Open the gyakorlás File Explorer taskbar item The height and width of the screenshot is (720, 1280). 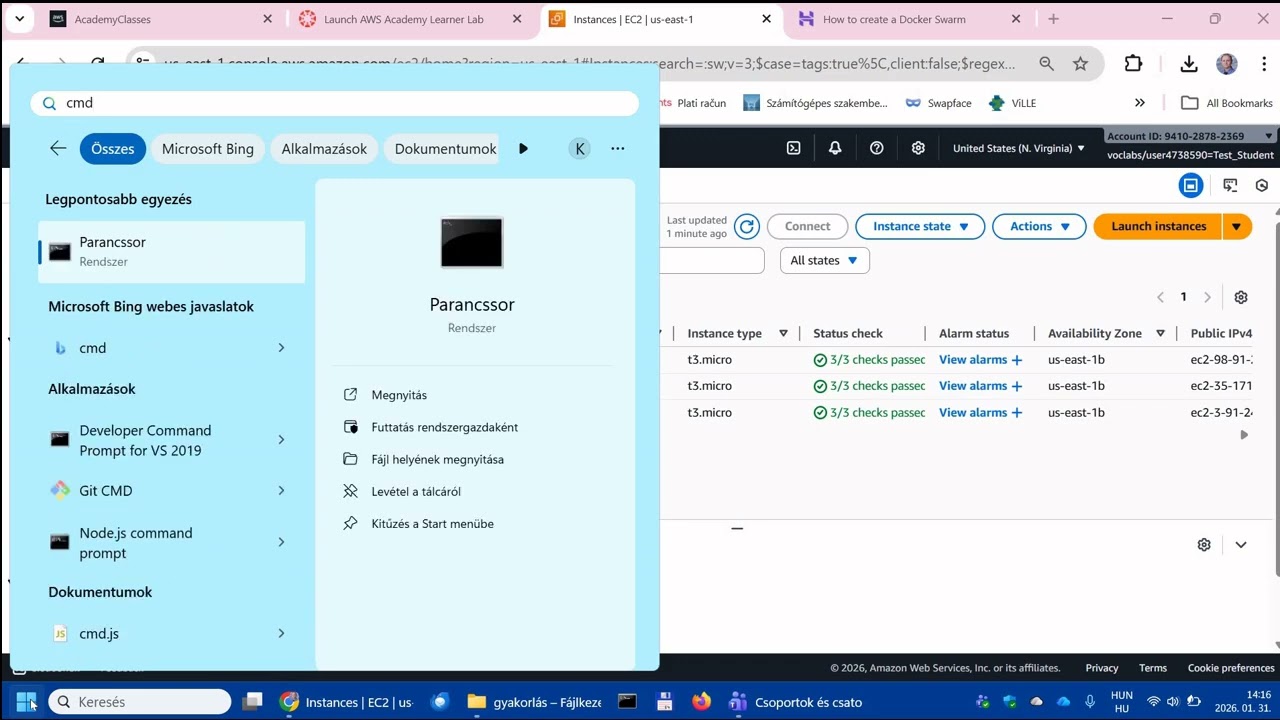pyautogui.click(x=534, y=702)
